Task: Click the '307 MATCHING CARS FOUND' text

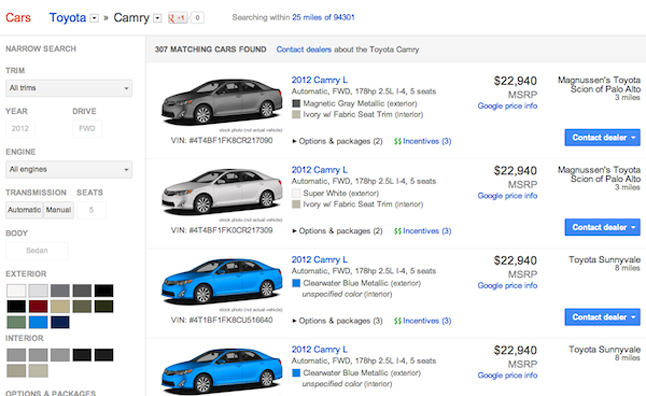Action: coord(210,49)
